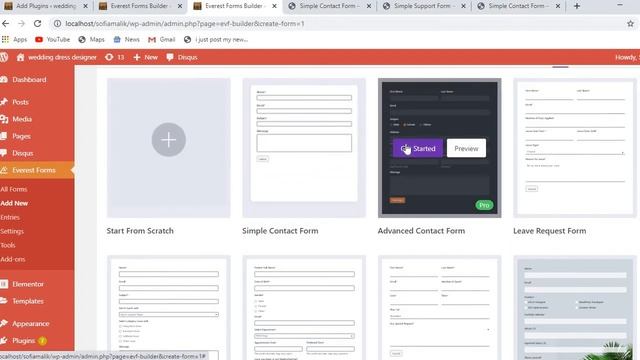Select Add New submenu item

point(14,203)
